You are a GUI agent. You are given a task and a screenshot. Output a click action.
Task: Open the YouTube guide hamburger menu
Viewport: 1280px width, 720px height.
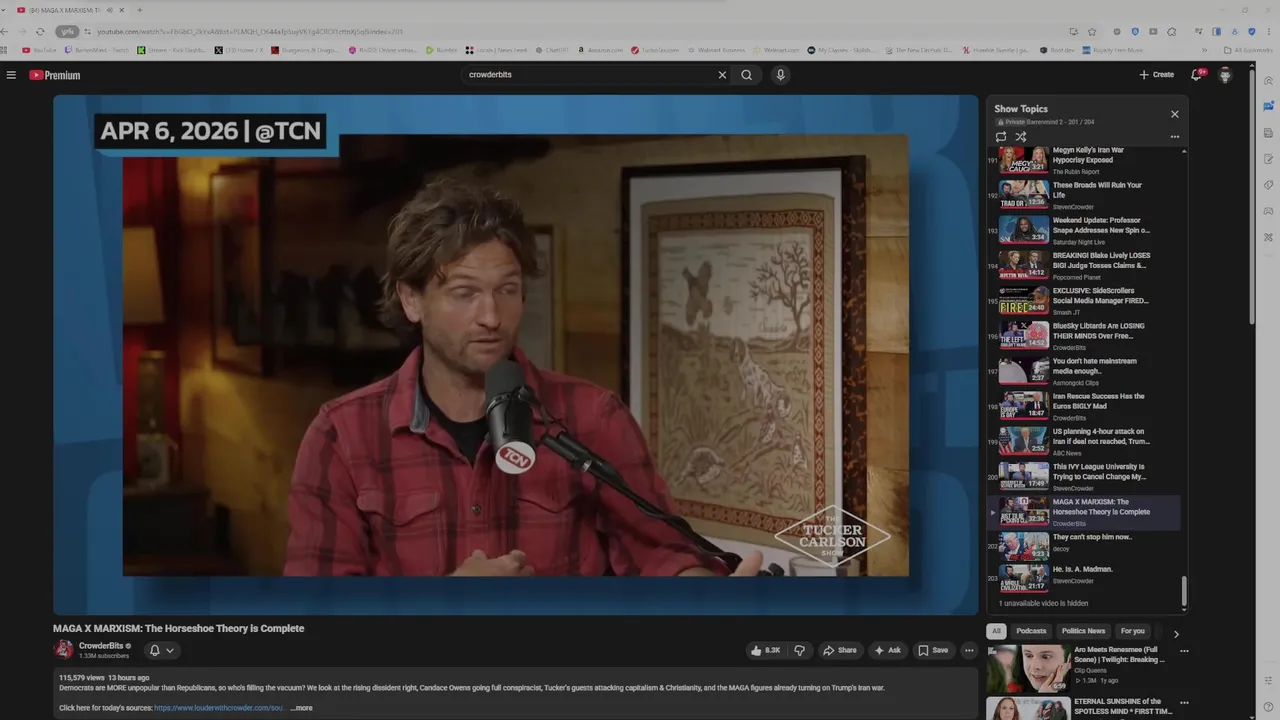click(11, 75)
